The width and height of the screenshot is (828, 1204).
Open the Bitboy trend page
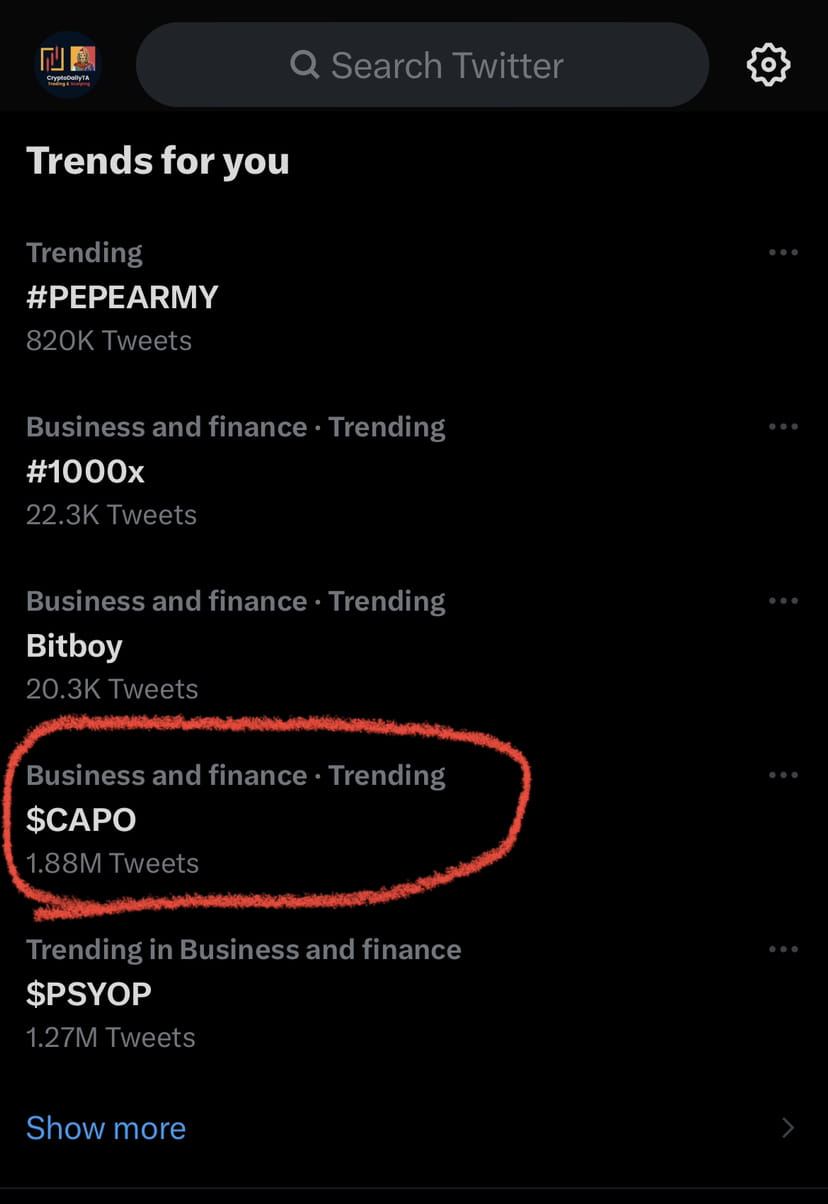tap(74, 646)
